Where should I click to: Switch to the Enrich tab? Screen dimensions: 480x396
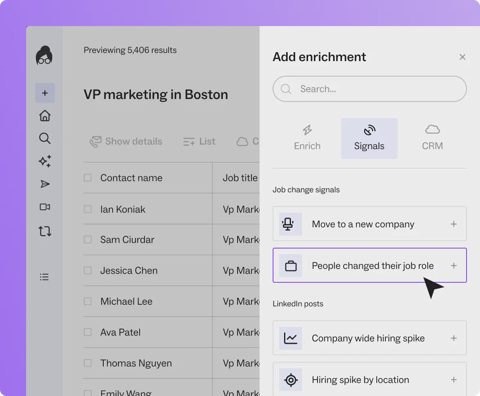coord(307,138)
